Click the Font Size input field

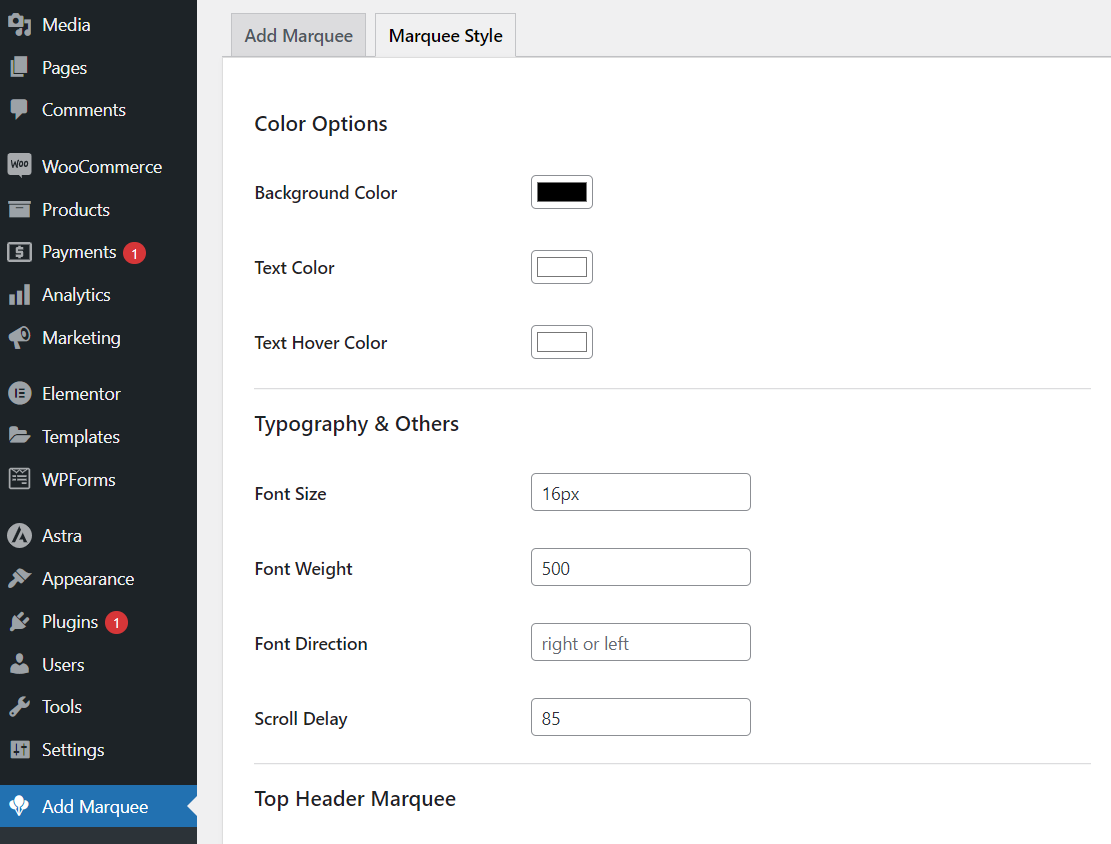(640, 493)
